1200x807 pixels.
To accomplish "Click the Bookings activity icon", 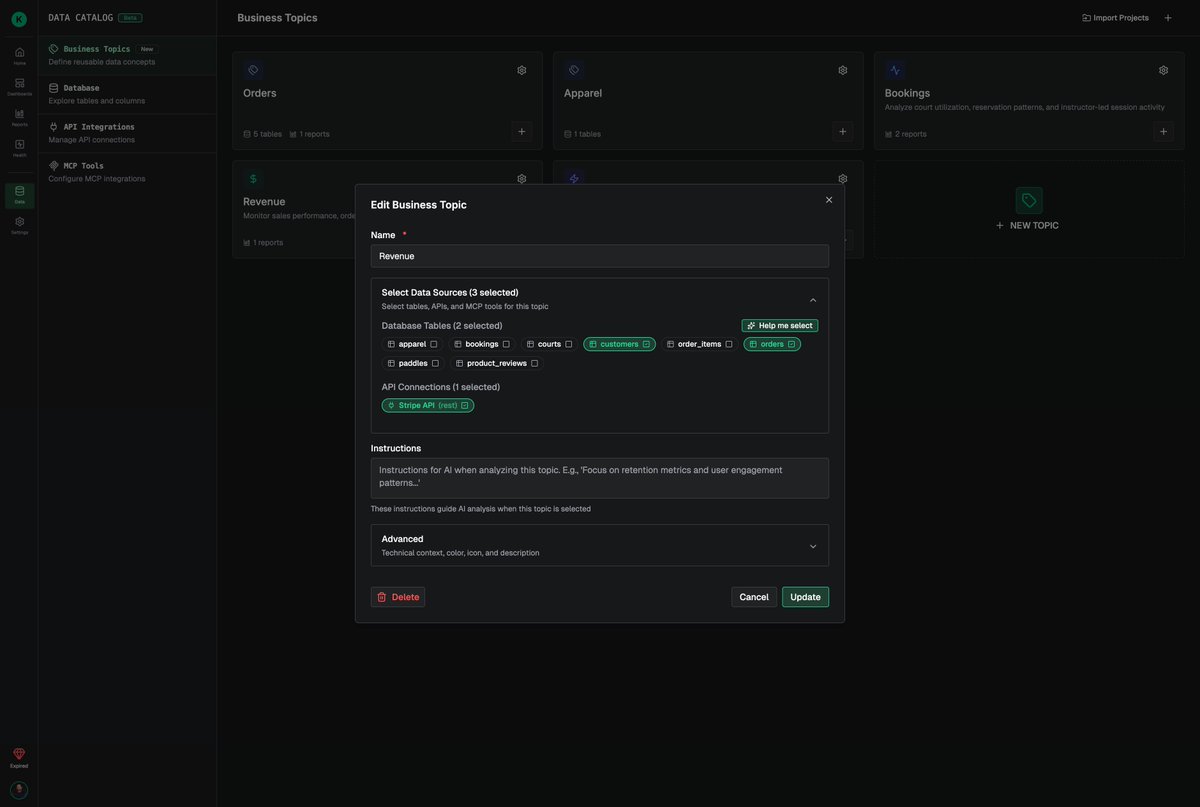I will 895,70.
